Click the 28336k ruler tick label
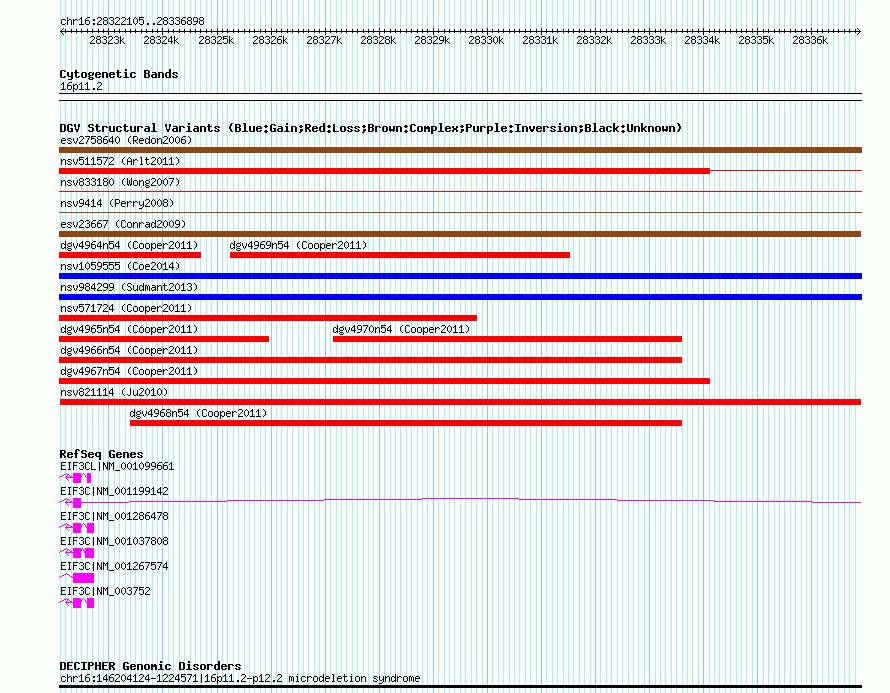Screen dimensions: 890x693 pyautogui.click(x=810, y=40)
